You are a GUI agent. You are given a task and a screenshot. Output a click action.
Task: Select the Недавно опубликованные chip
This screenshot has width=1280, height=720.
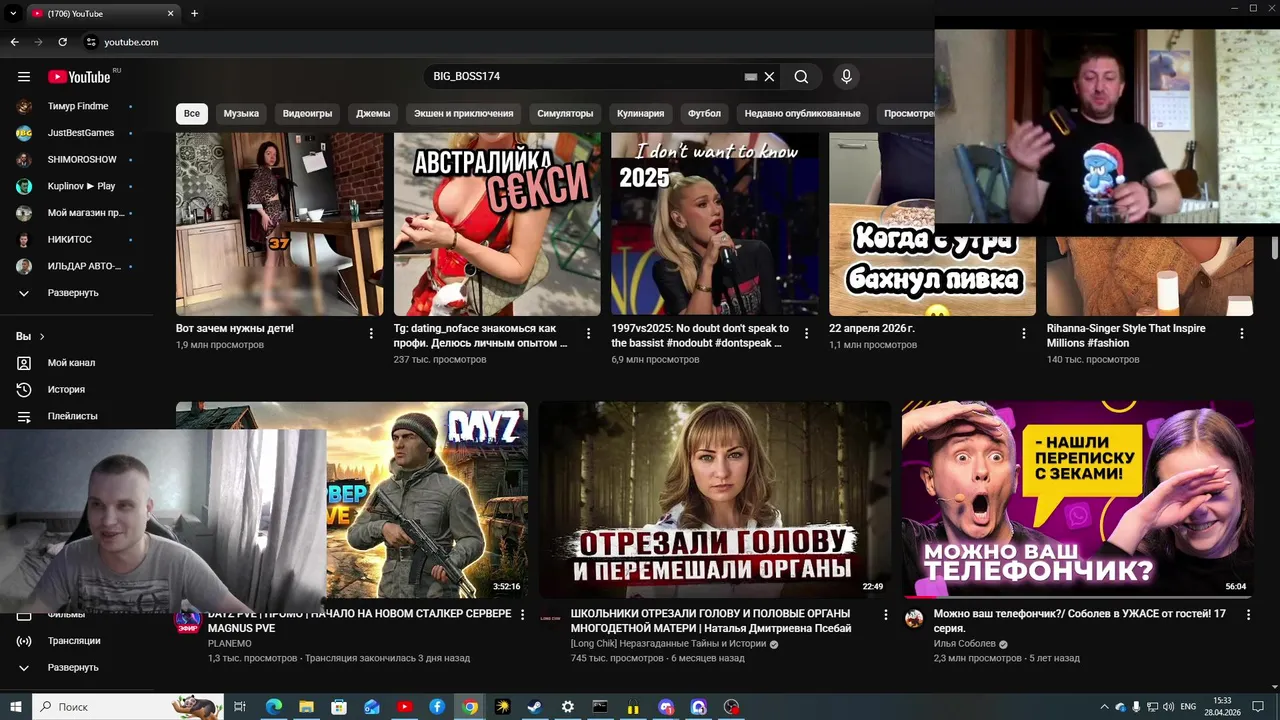coord(802,114)
